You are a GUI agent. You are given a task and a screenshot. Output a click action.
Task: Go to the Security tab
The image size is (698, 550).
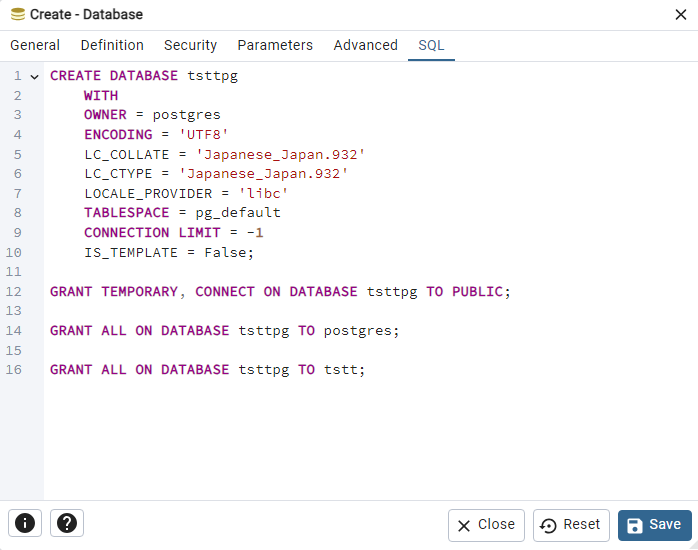coord(191,45)
